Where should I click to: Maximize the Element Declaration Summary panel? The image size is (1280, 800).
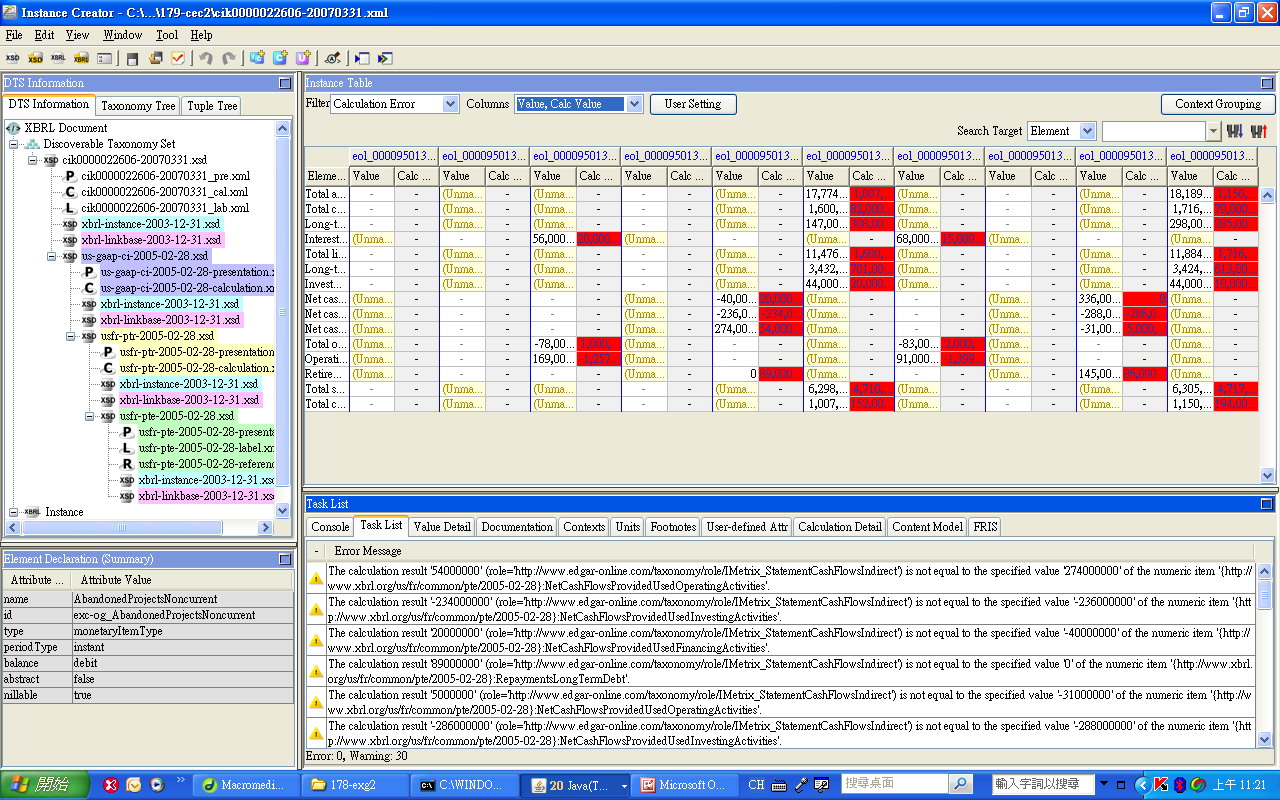tap(285, 559)
